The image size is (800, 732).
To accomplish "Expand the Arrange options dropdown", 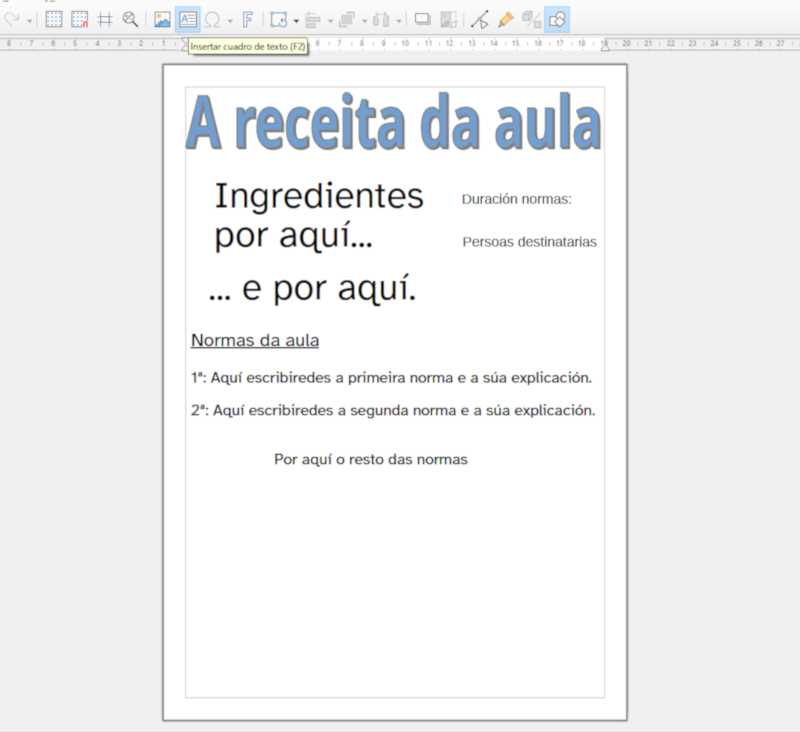I will pos(364,17).
